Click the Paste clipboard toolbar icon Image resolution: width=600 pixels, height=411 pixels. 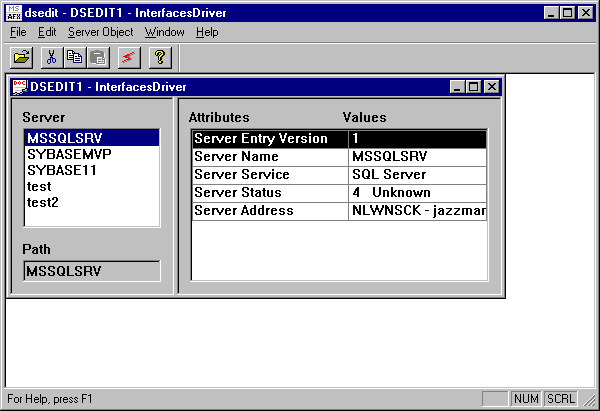pos(98,58)
